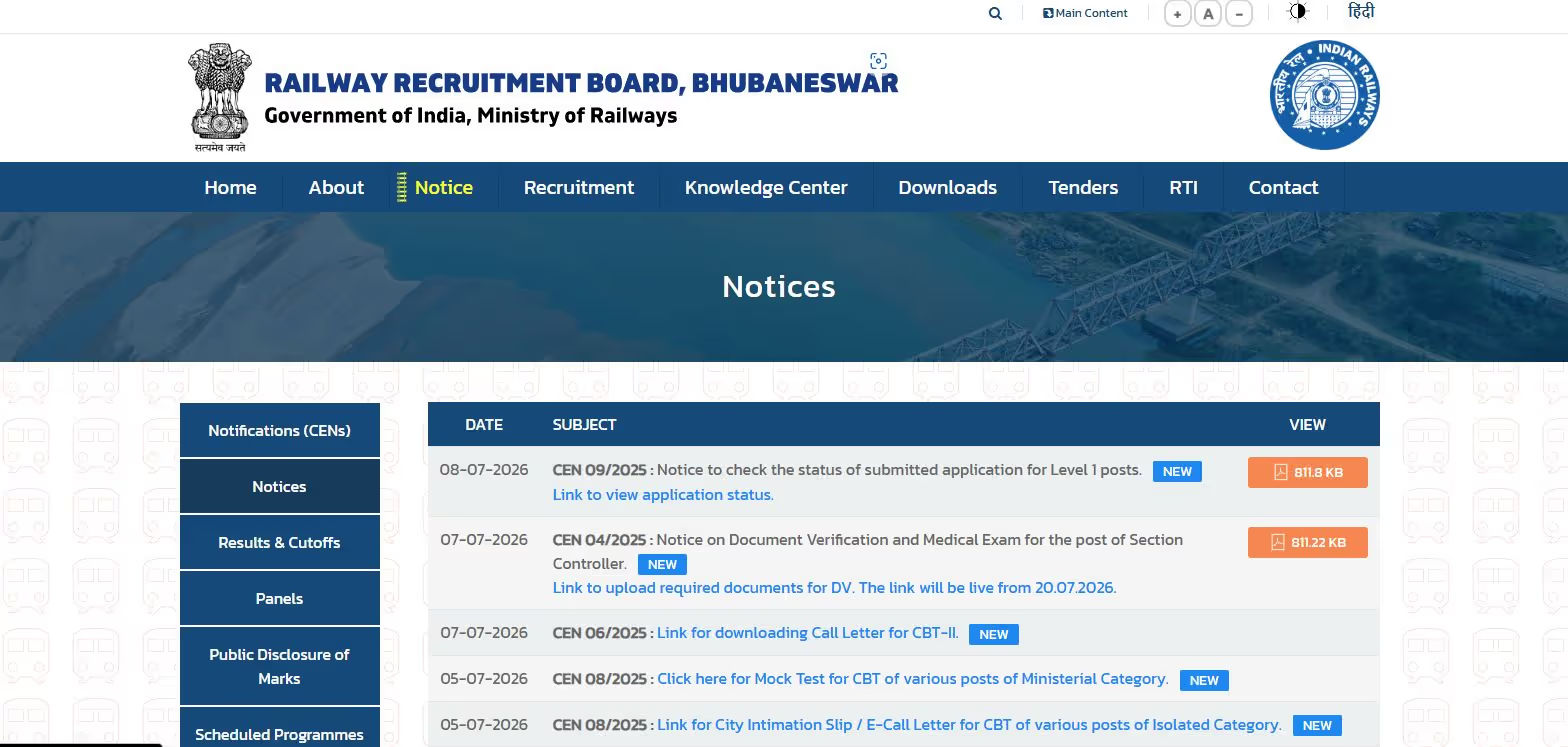Open Notifications (CENs) sidebar tab
1568x747 pixels.
[x=280, y=430]
